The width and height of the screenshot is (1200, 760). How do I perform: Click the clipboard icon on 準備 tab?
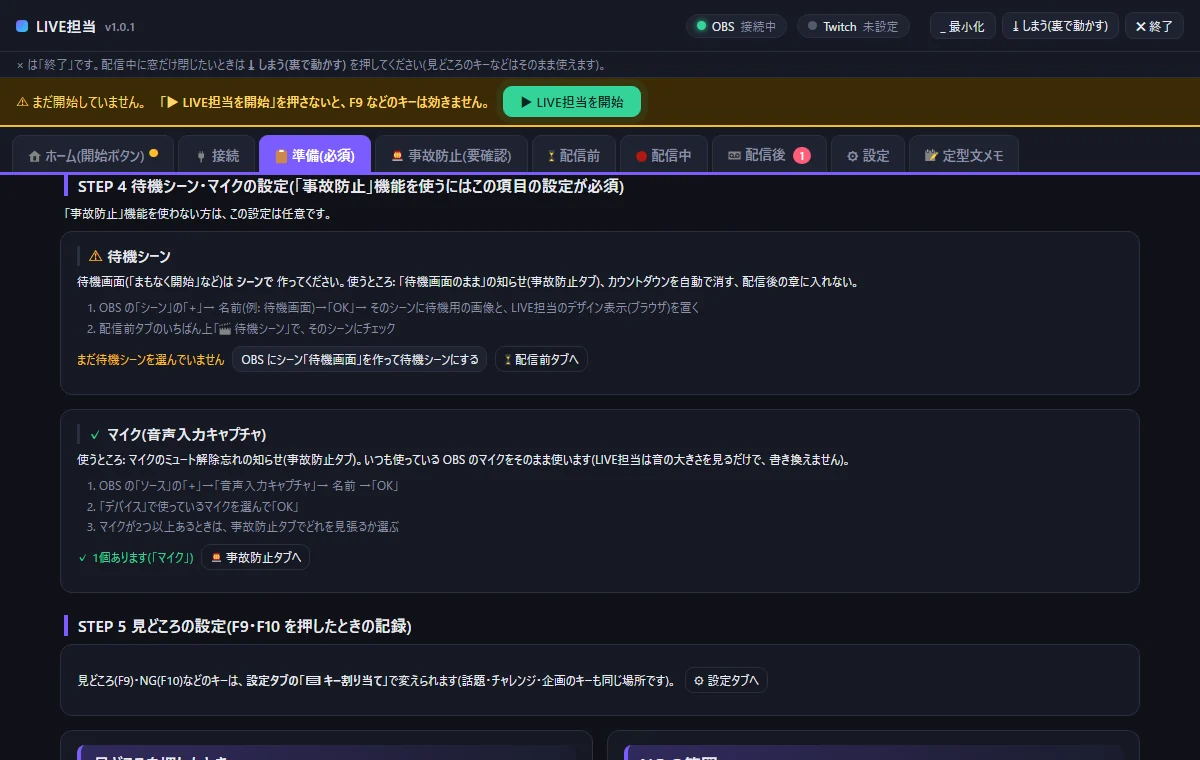pos(281,156)
